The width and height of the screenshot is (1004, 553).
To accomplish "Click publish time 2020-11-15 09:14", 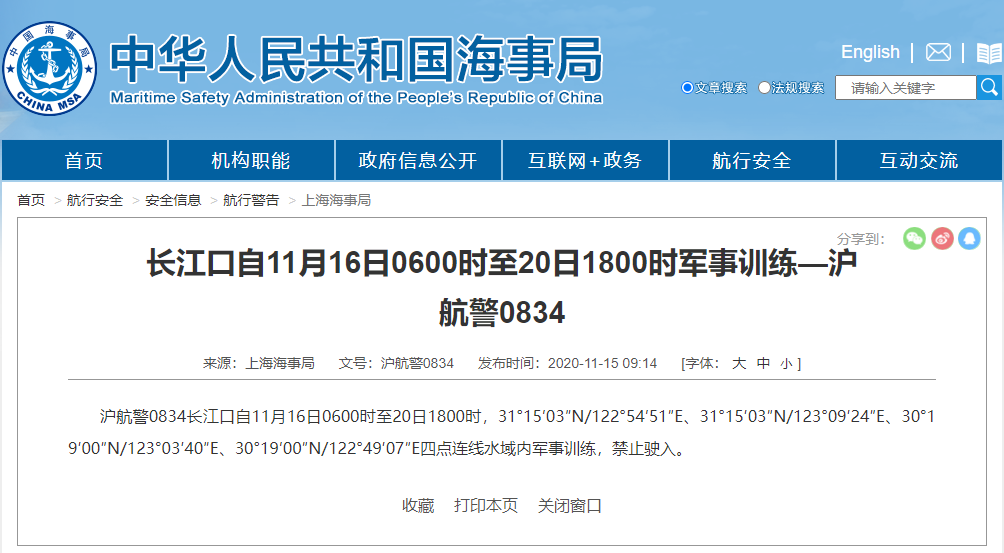I will pyautogui.click(x=603, y=364).
